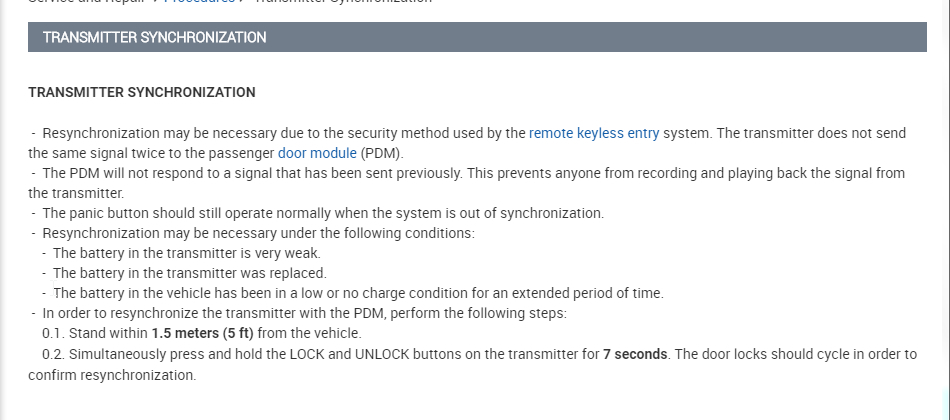Select the 'transmitter was replaced' line

point(189,273)
